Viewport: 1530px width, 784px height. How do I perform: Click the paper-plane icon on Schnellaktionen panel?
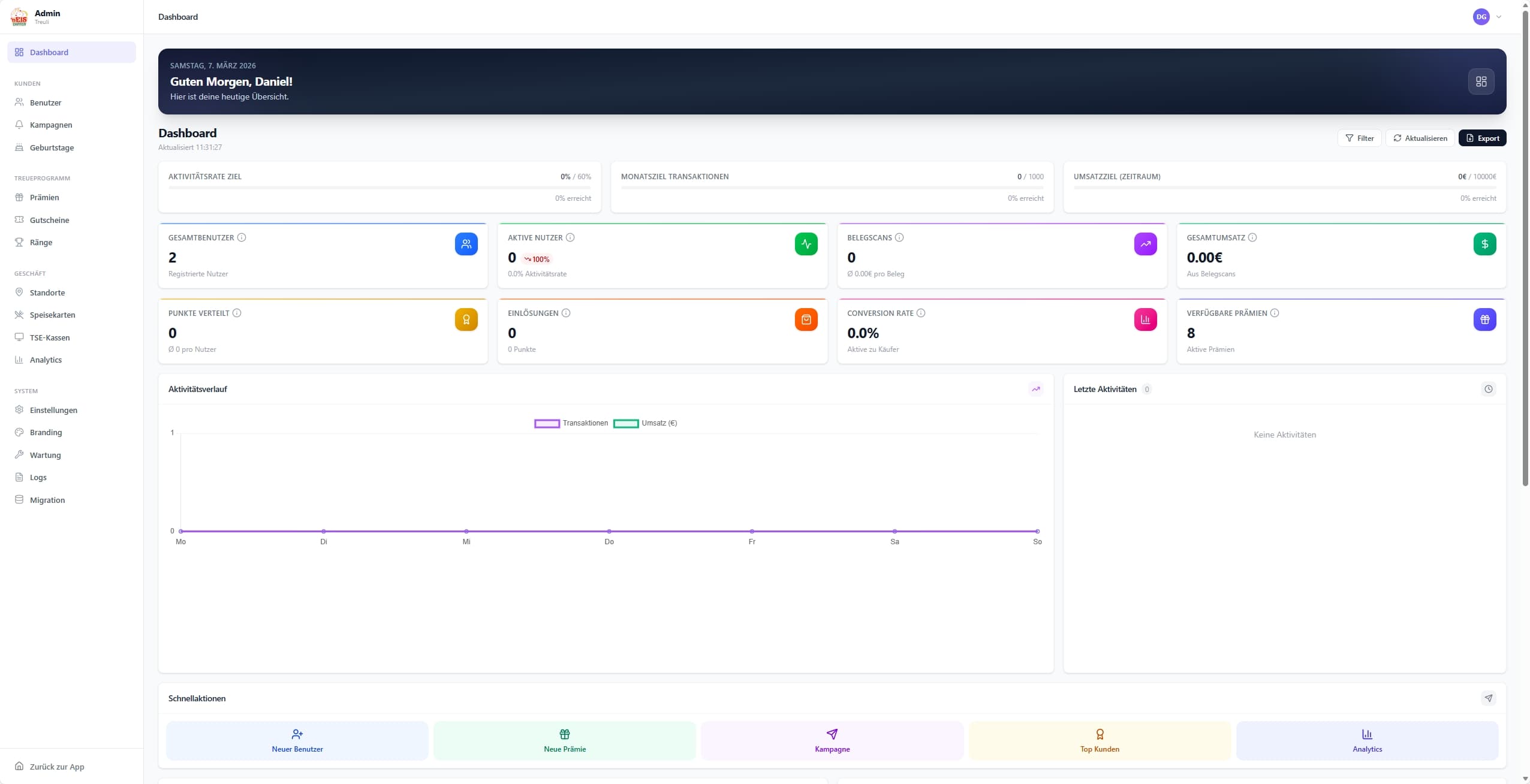click(x=1489, y=698)
